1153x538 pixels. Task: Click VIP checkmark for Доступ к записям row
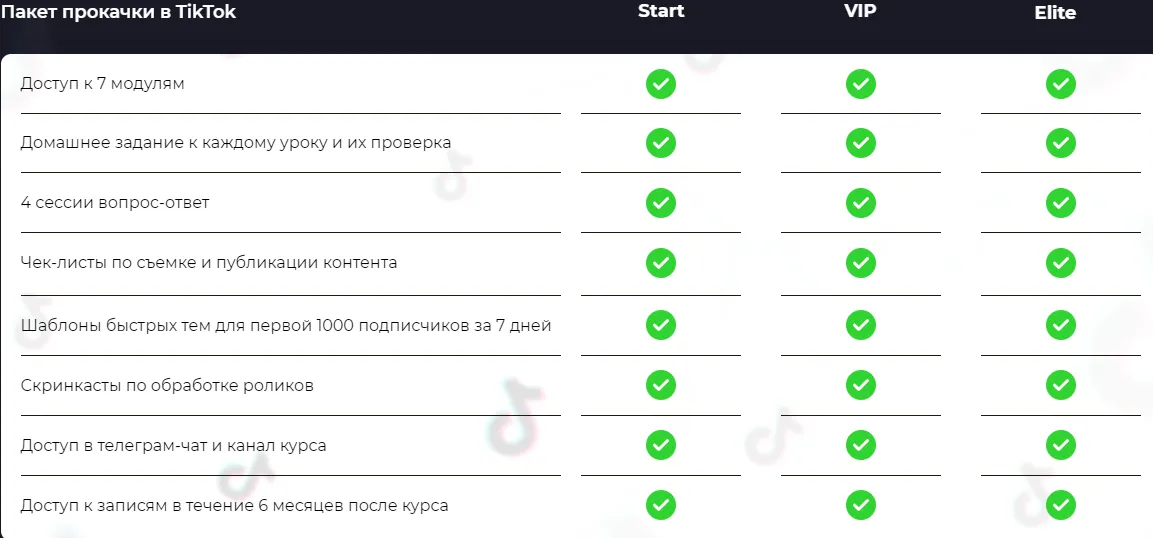(860, 505)
